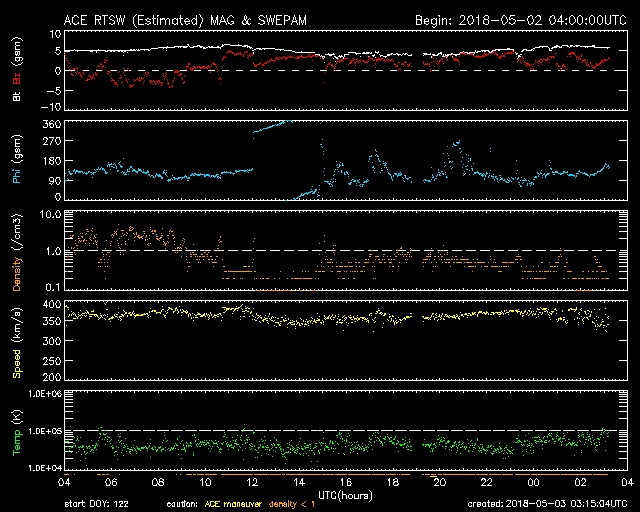This screenshot has width=640, height=512.
Task: Click the "08" hour label on time axis
Action: [158, 483]
